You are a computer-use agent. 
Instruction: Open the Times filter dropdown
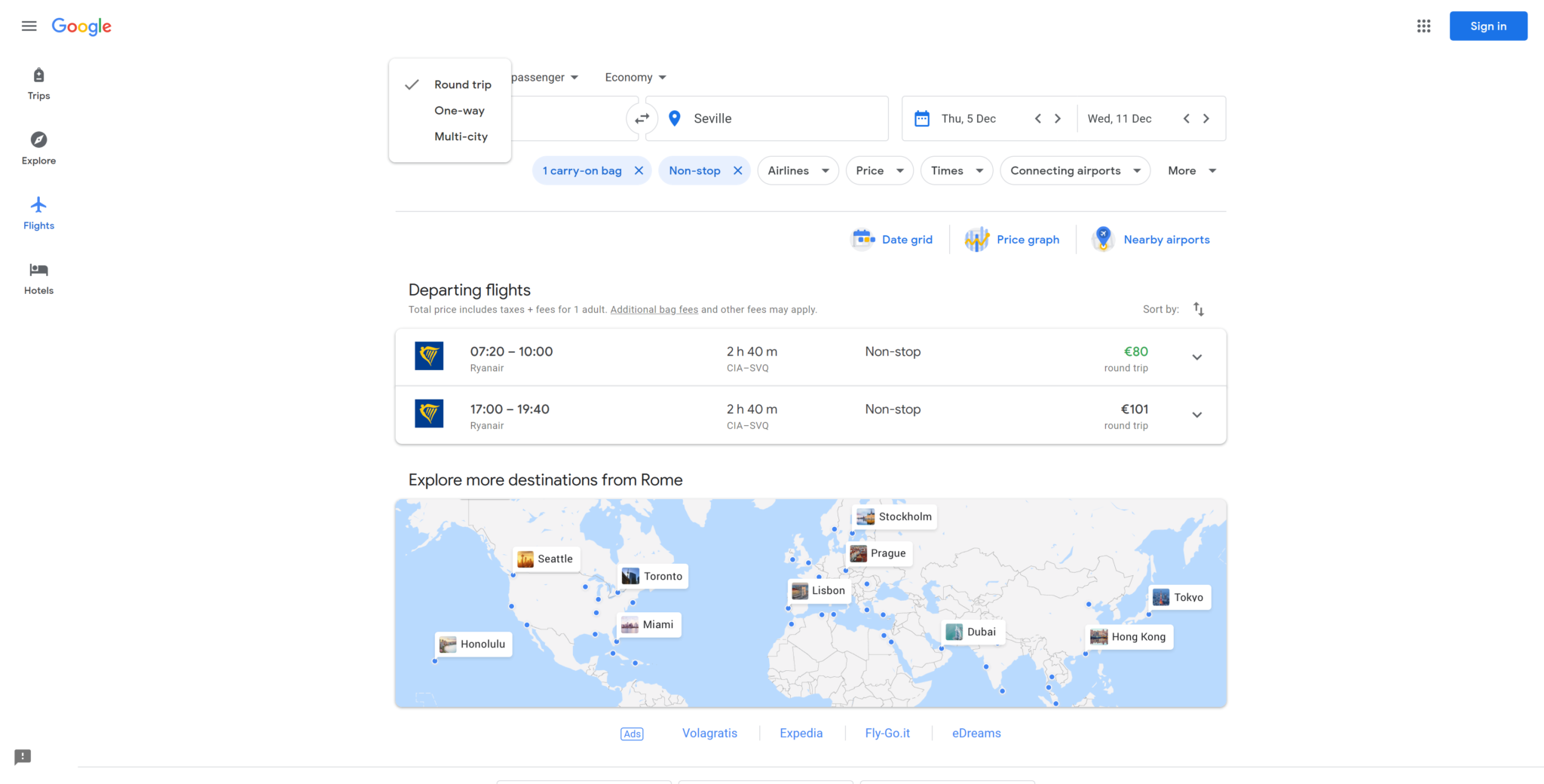point(957,170)
